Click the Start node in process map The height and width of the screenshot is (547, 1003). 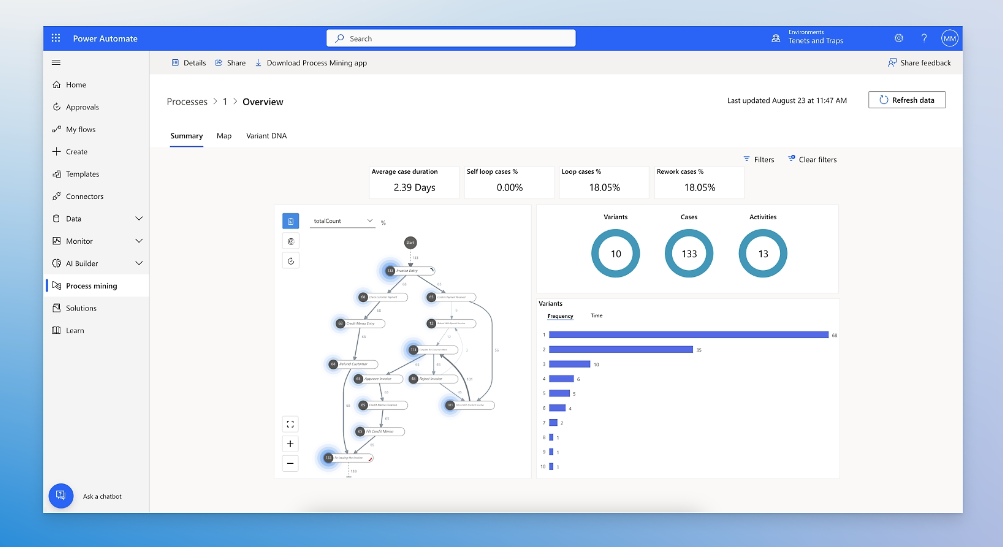tap(410, 242)
